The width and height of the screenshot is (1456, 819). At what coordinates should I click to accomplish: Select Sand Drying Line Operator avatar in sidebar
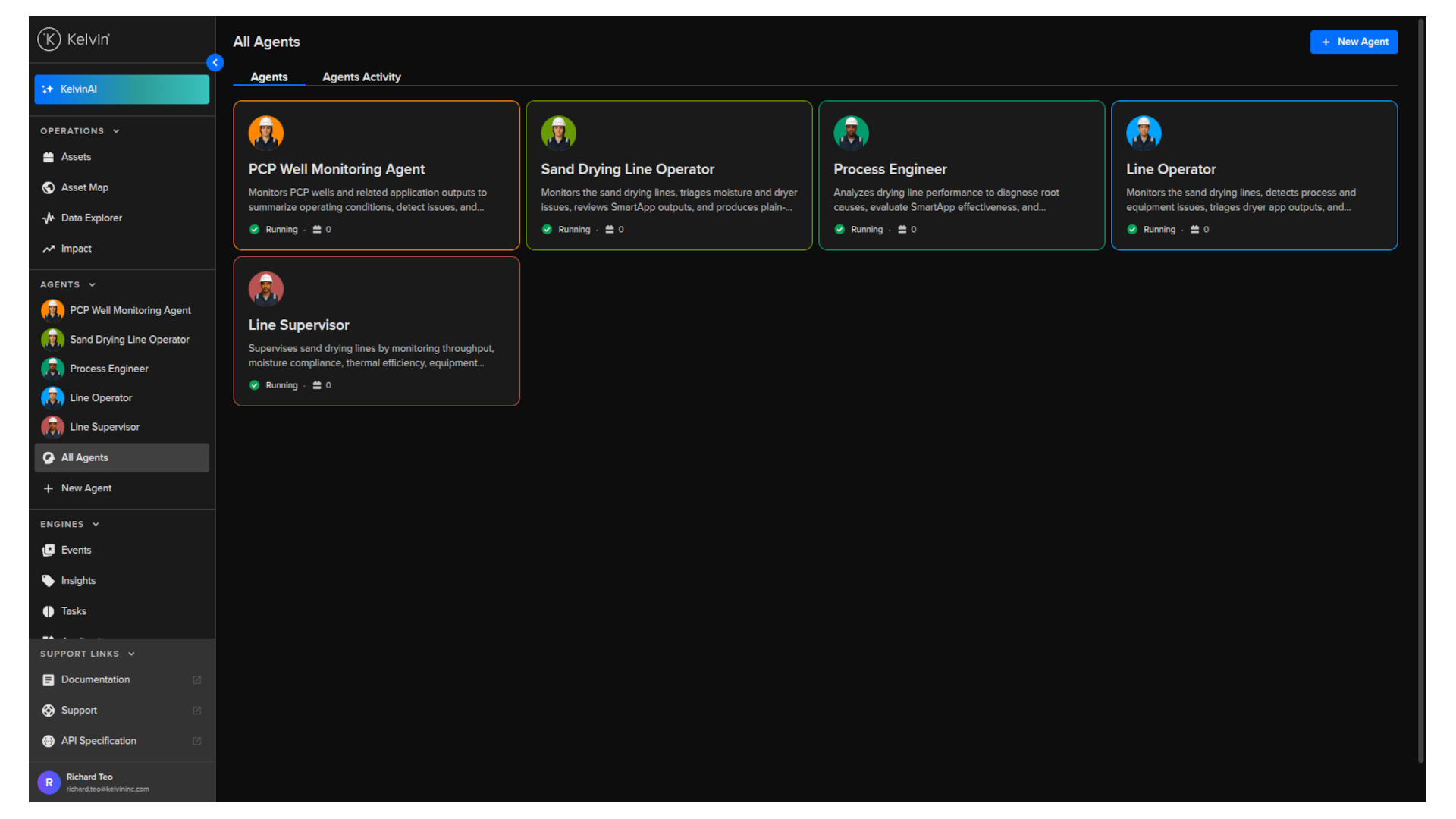(52, 340)
